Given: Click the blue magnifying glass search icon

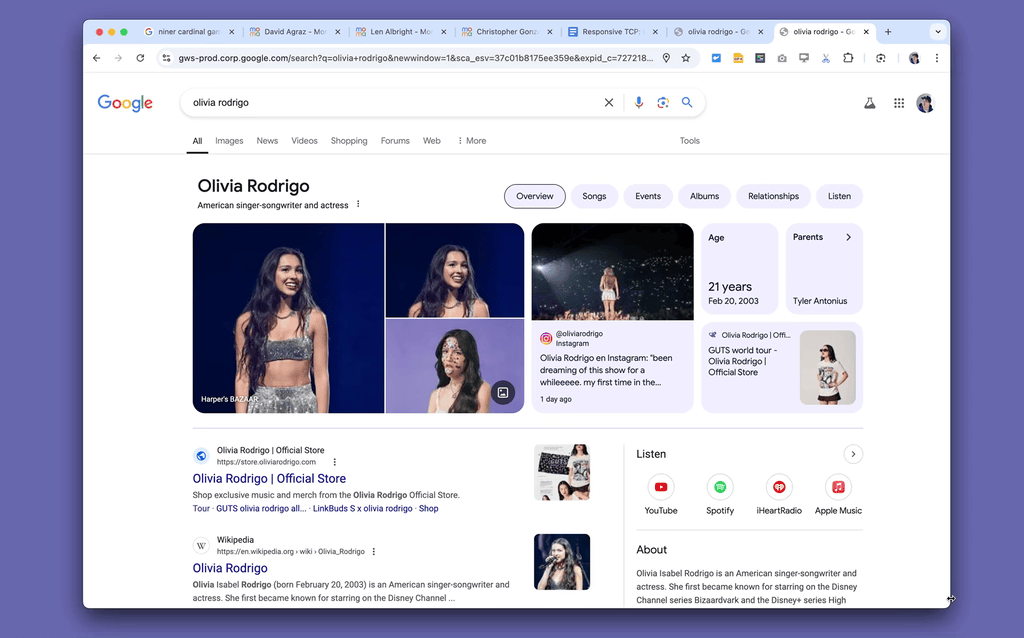Looking at the screenshot, I should point(687,103).
